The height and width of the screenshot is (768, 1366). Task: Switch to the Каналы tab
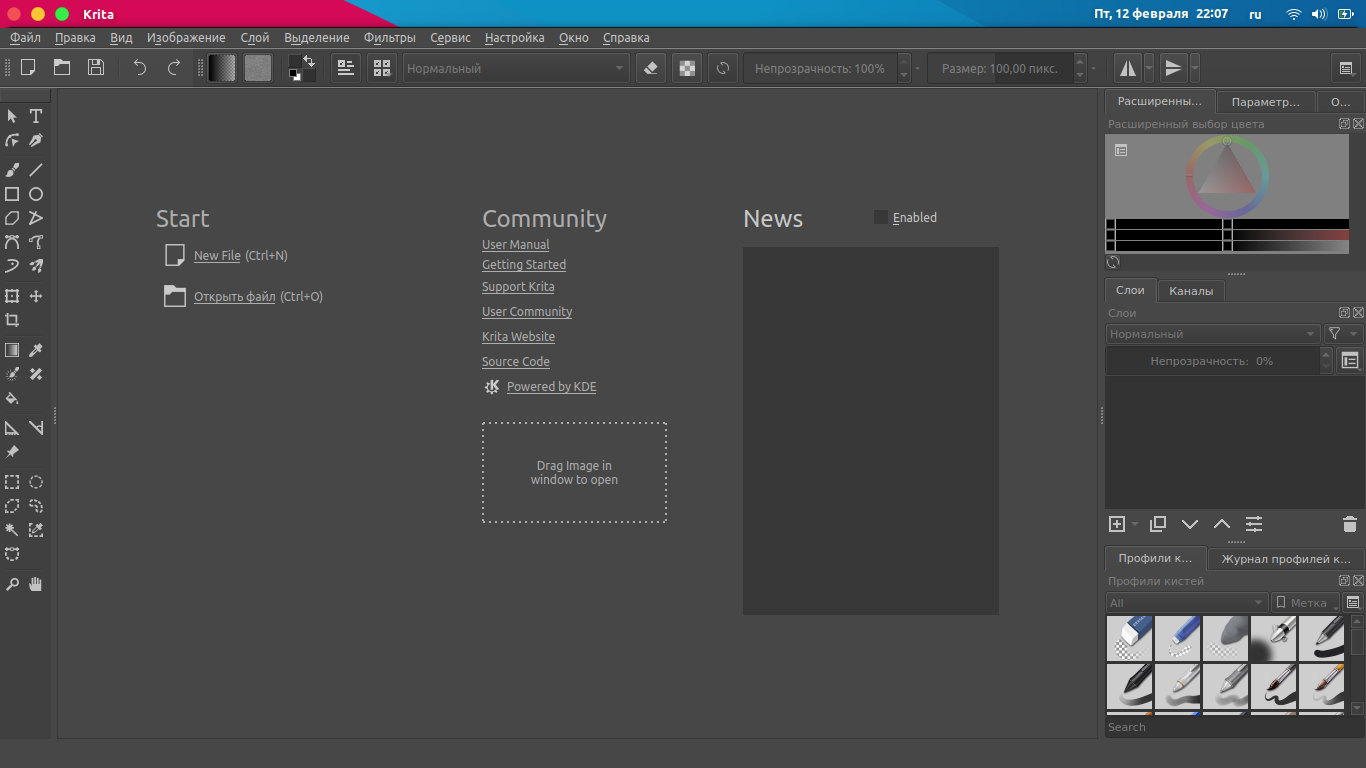coord(1191,291)
